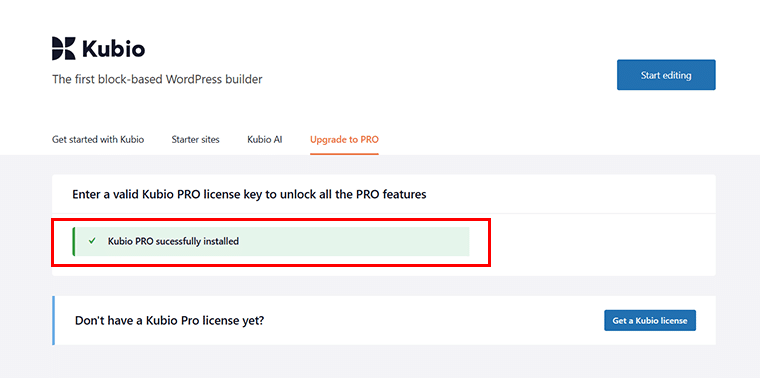Click the green checkmark in the success notice

click(92, 241)
